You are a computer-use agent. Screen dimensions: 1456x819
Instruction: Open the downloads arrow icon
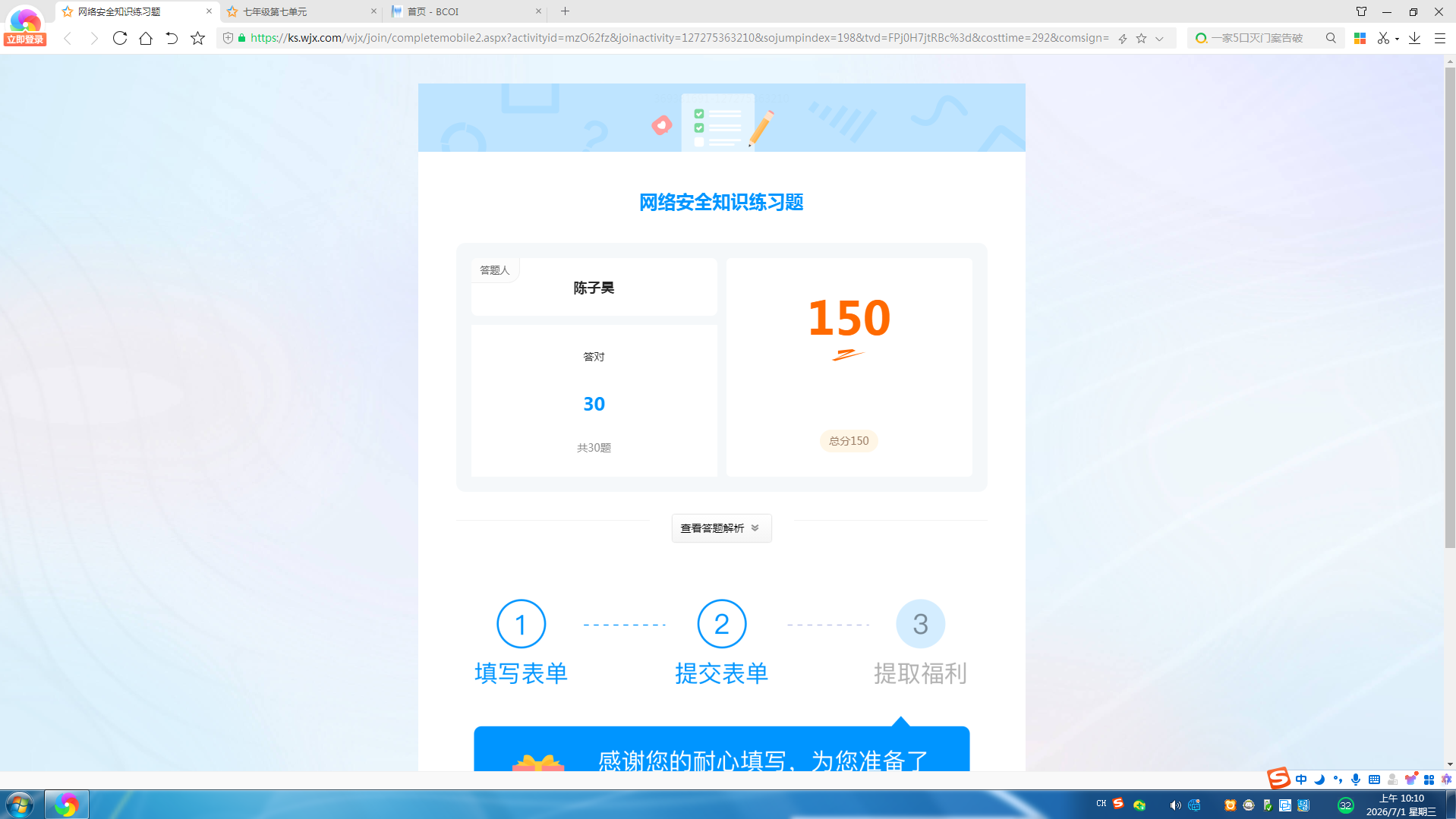(x=1414, y=38)
